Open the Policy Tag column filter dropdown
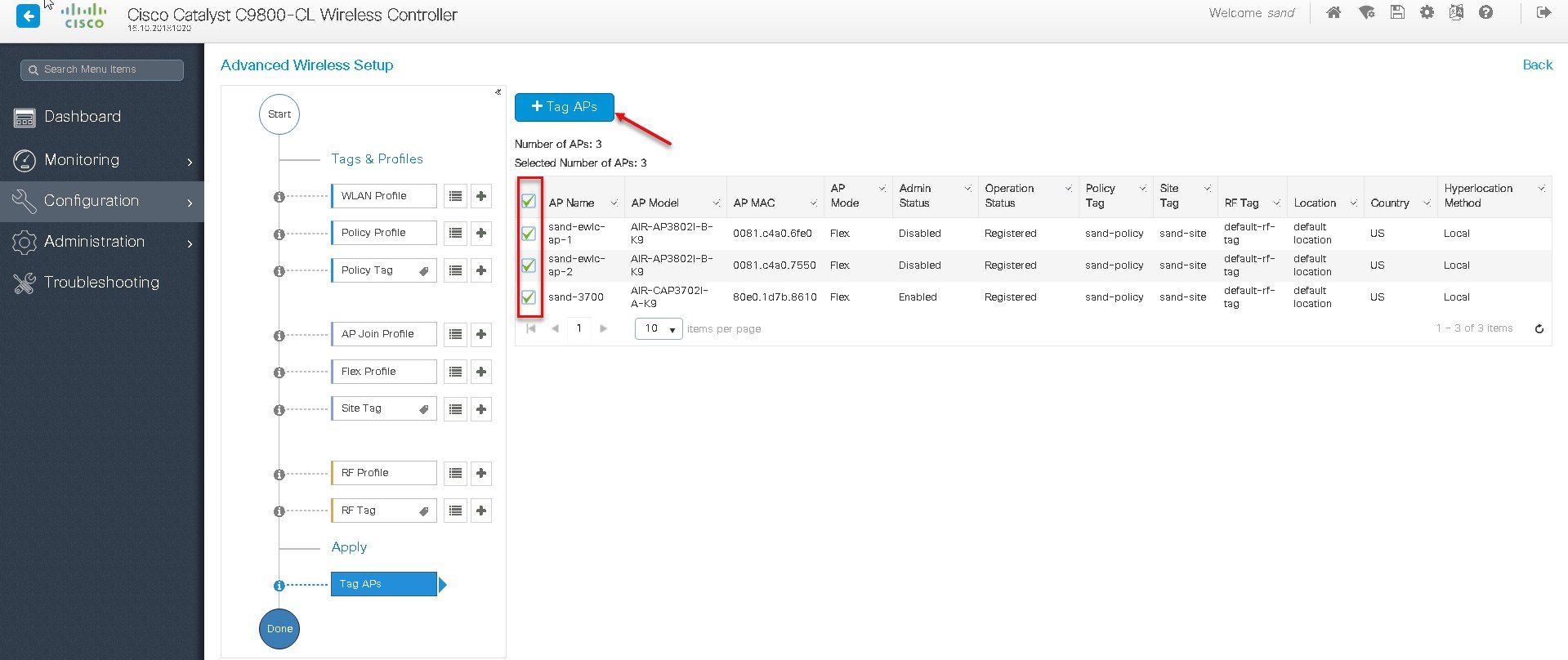Image resolution: width=1568 pixels, height=660 pixels. pos(1142,189)
